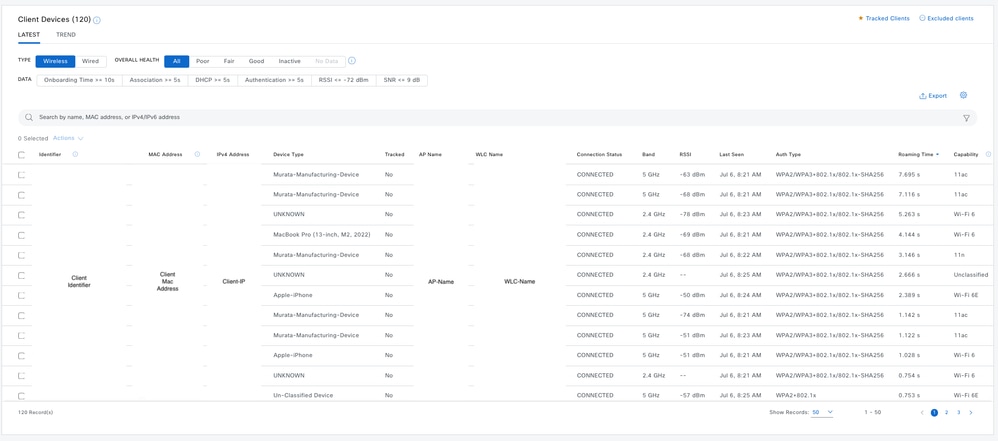
Task: Click info icon next to Overall Health filters
Action: [x=352, y=61]
